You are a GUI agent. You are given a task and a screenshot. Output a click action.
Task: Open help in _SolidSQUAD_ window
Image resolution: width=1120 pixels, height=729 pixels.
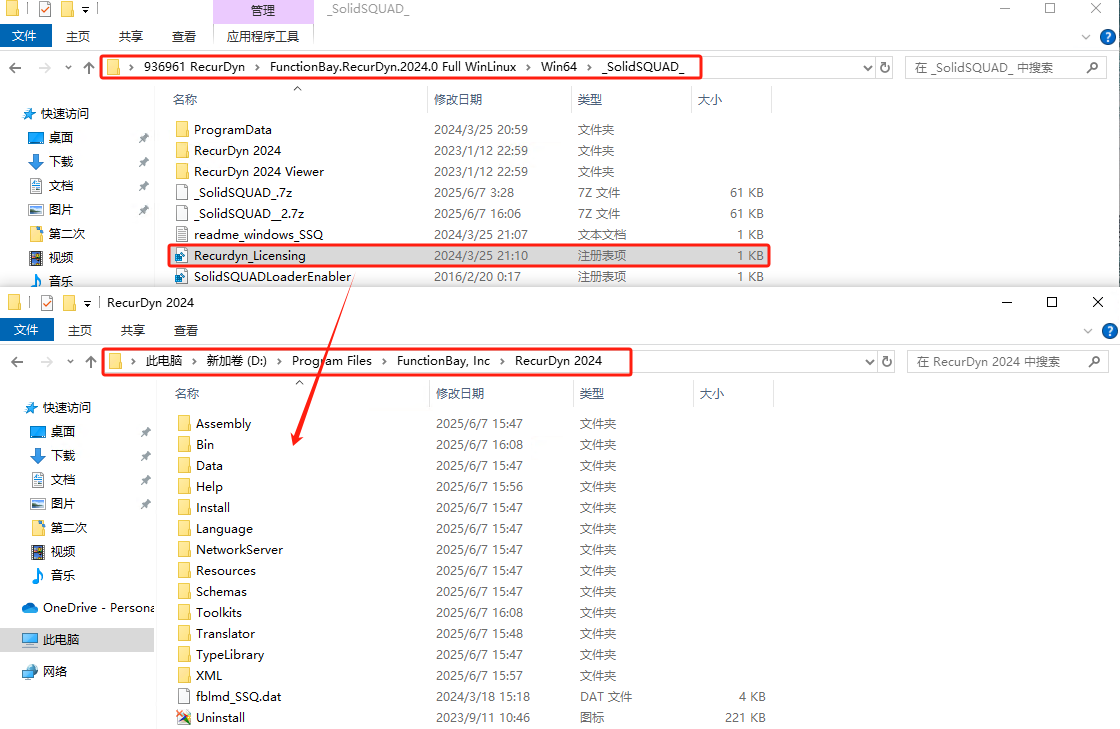(1108, 37)
